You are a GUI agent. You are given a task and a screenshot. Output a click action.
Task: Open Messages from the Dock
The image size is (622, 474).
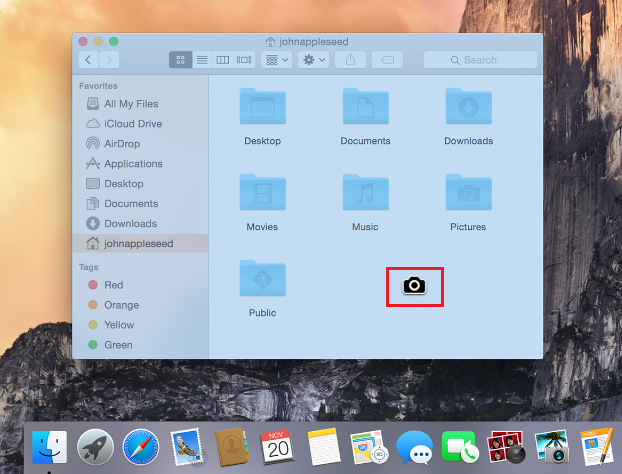click(x=415, y=447)
